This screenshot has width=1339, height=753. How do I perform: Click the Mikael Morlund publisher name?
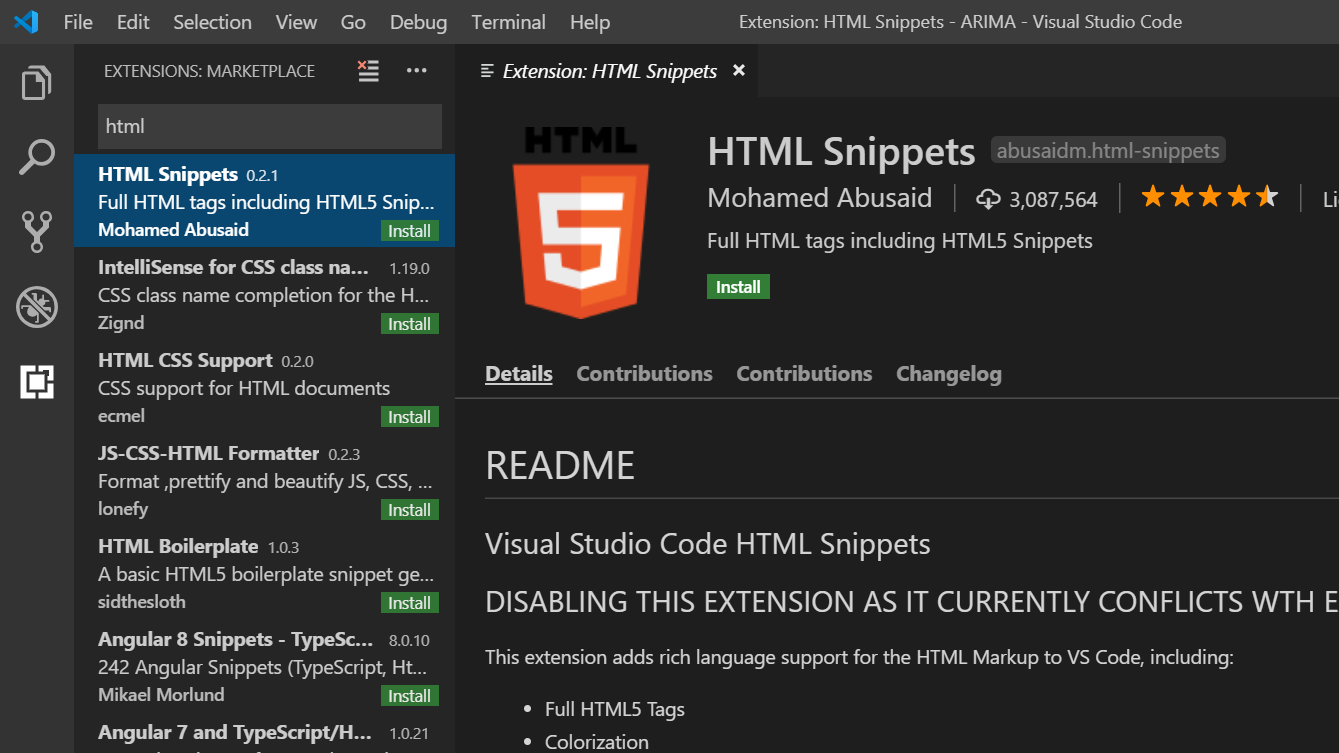pos(161,695)
